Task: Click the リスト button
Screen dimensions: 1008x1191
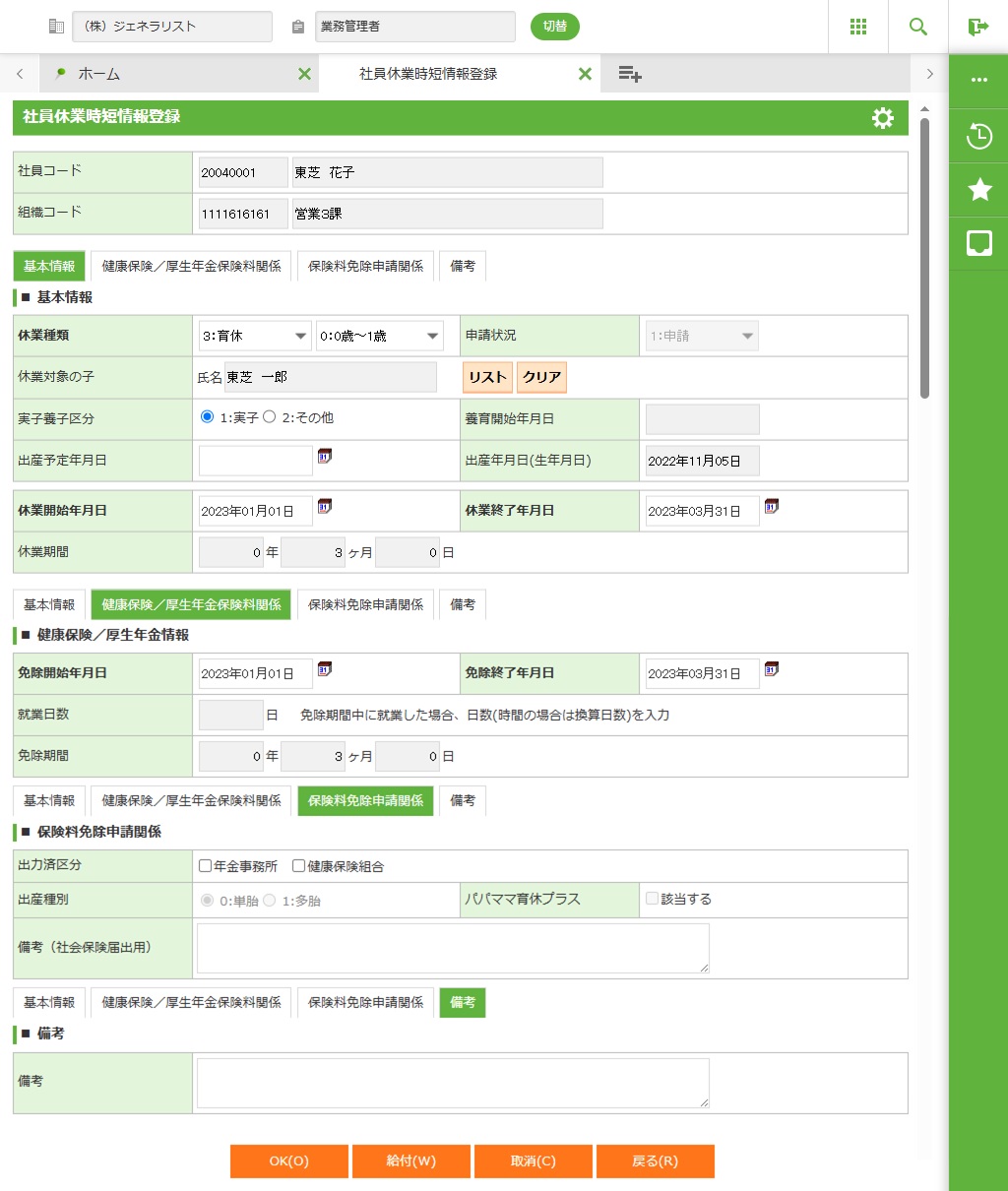Action: coord(488,377)
